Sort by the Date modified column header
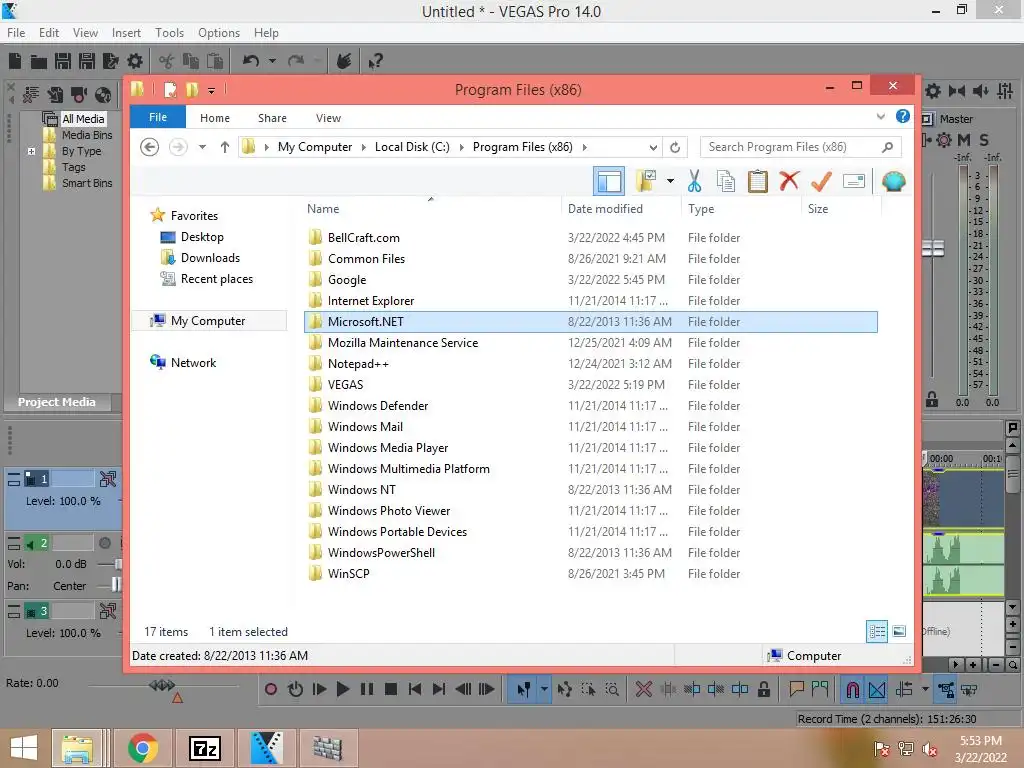Viewport: 1024px width, 768px height. (605, 209)
